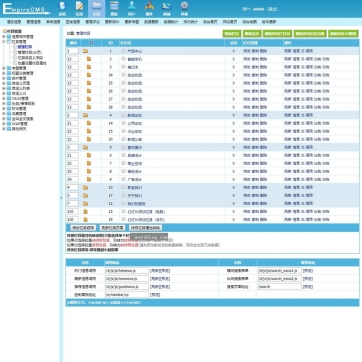Click 修改栏目顺序 button below table
This screenshot has width=362, height=362.
coord(83,228)
